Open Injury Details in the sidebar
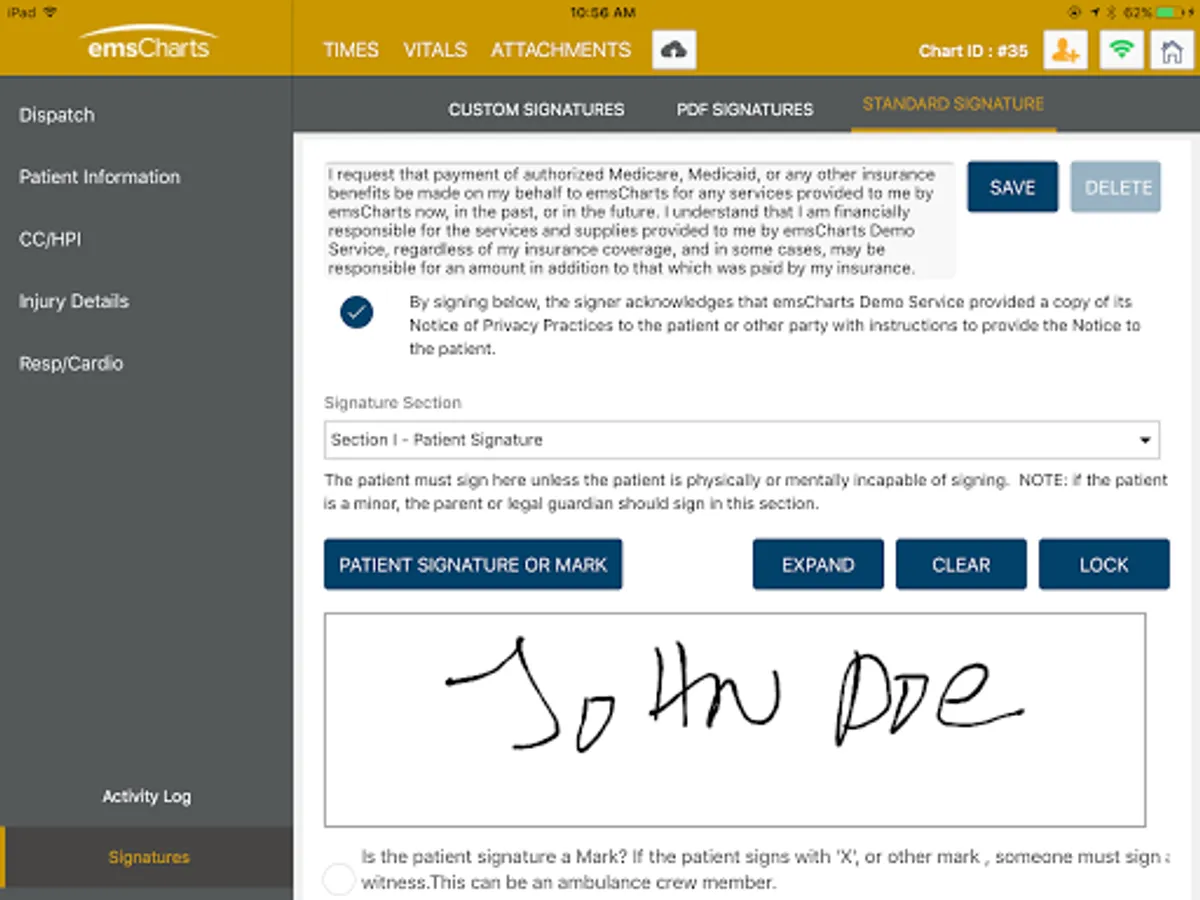Viewport: 1200px width, 900px height. [x=74, y=301]
